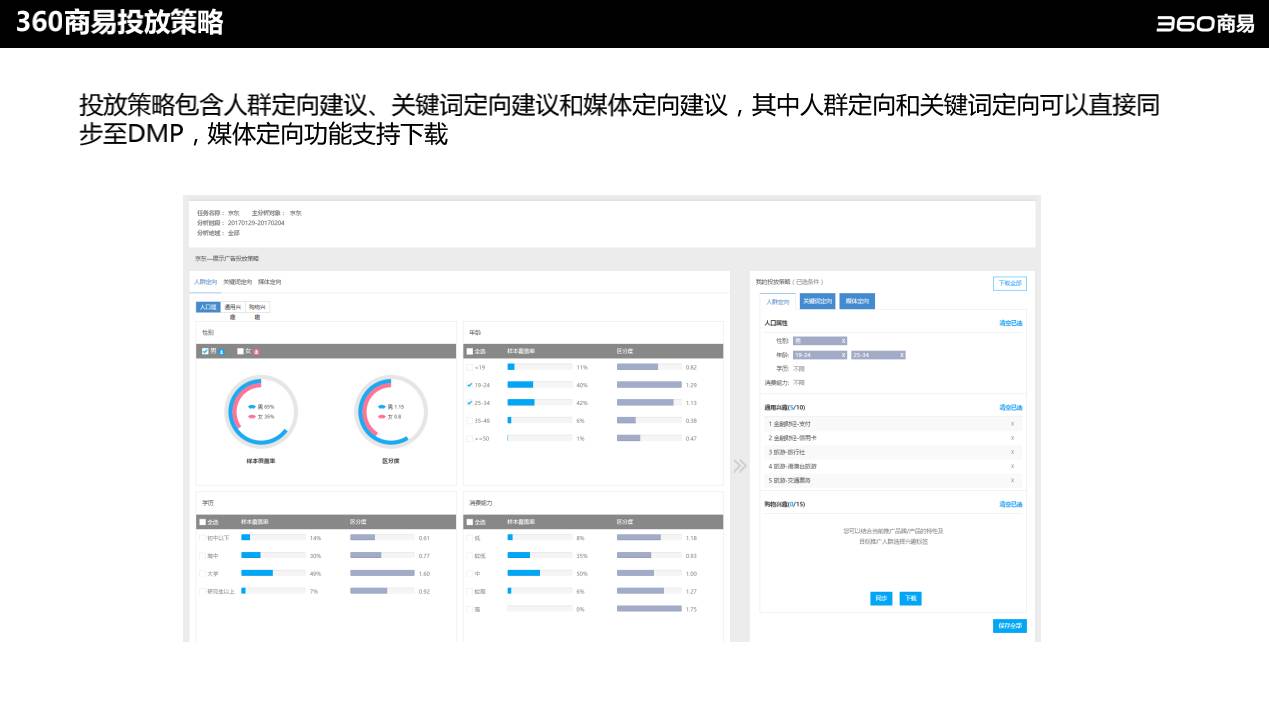Click 清空已选 for 人口属性
The width and height of the screenshot is (1269, 711).
tap(1010, 323)
